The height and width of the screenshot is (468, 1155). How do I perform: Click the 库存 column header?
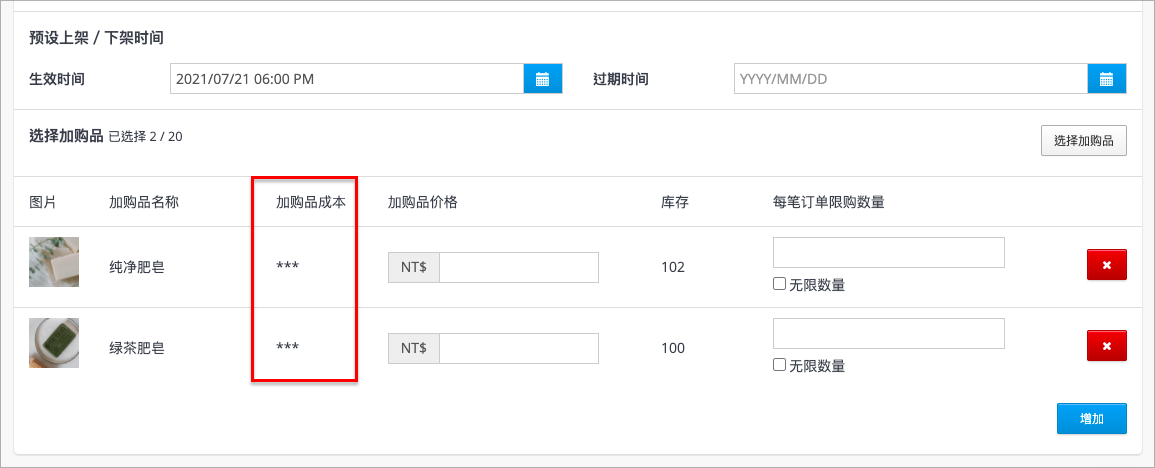pos(675,202)
